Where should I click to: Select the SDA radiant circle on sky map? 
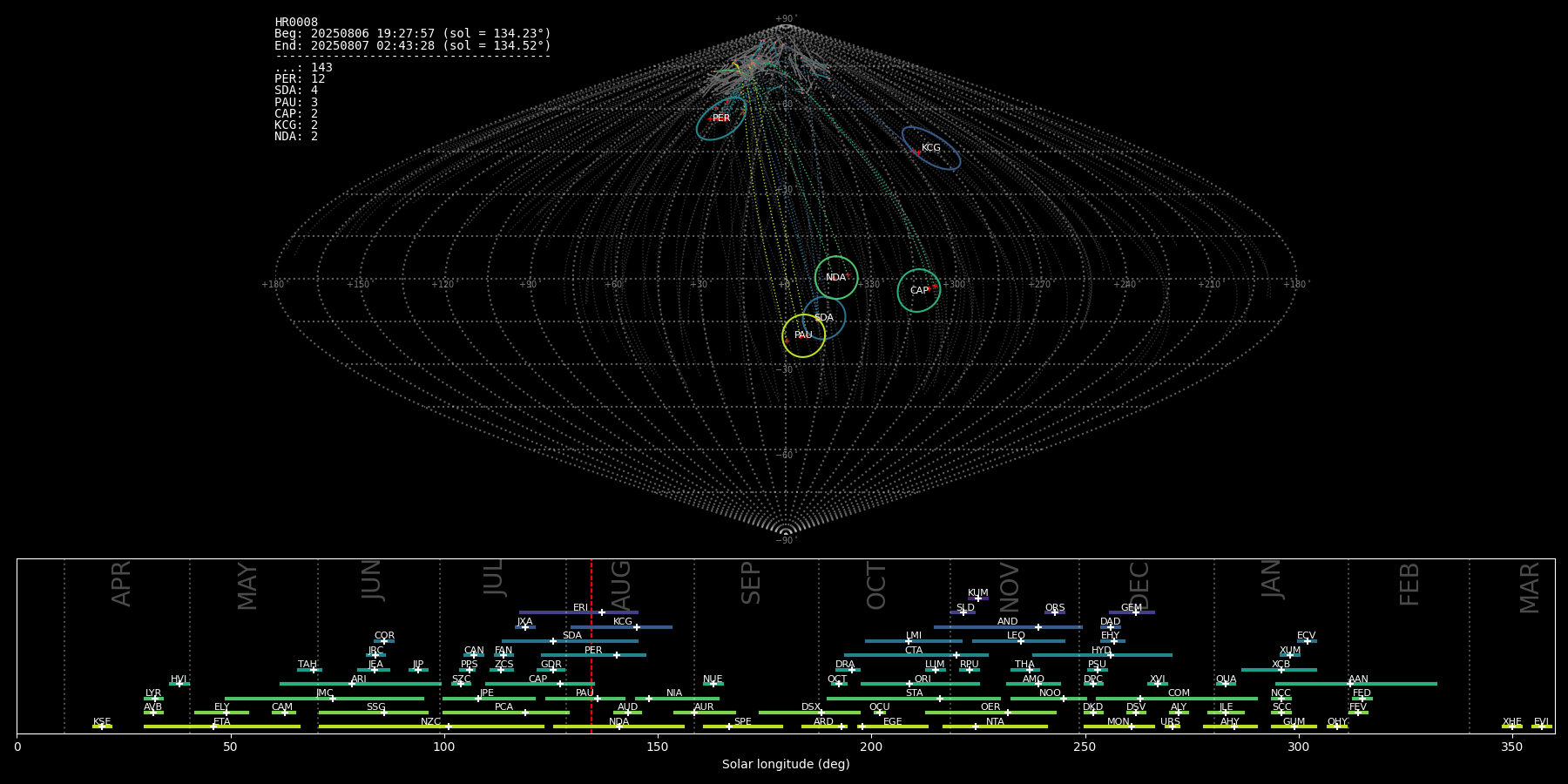824,318
